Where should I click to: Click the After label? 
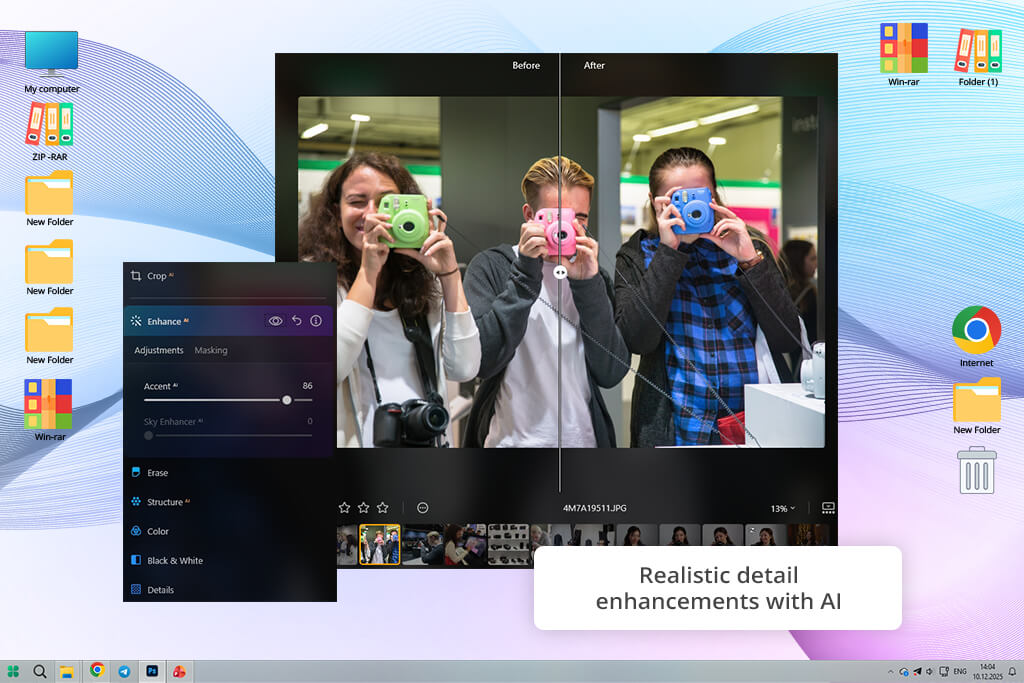click(594, 65)
